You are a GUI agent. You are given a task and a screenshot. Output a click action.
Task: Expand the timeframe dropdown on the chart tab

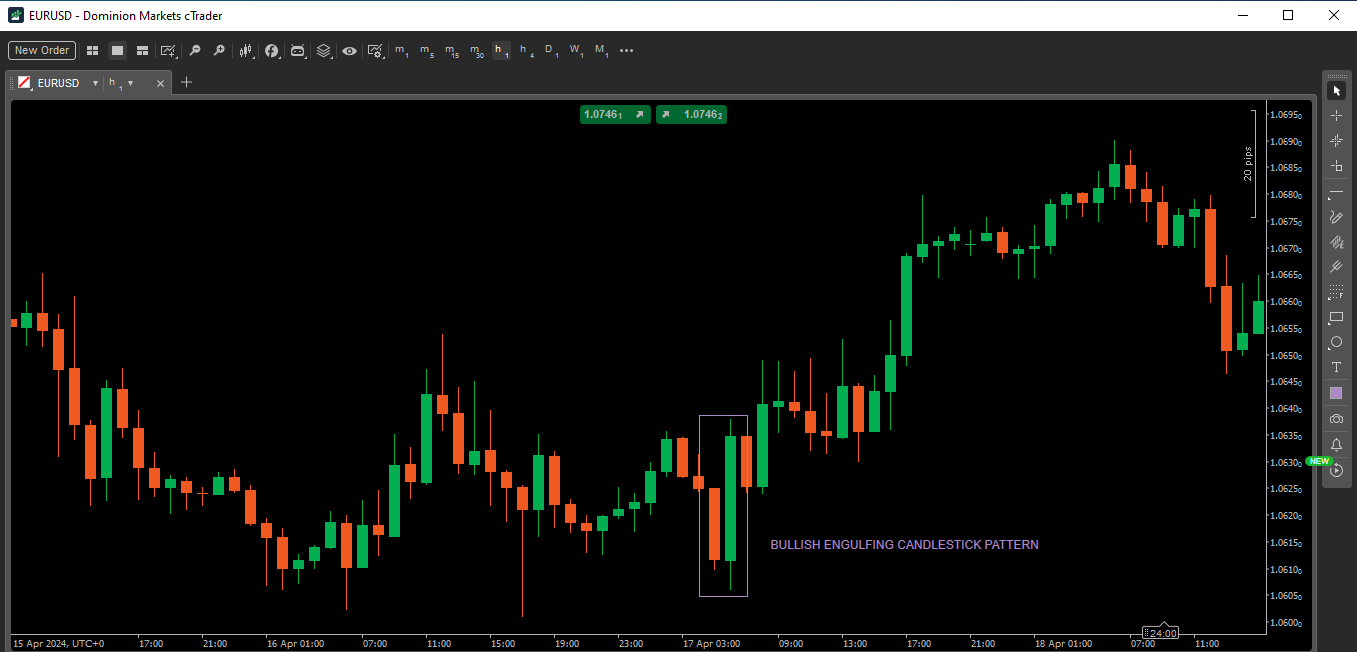click(131, 83)
